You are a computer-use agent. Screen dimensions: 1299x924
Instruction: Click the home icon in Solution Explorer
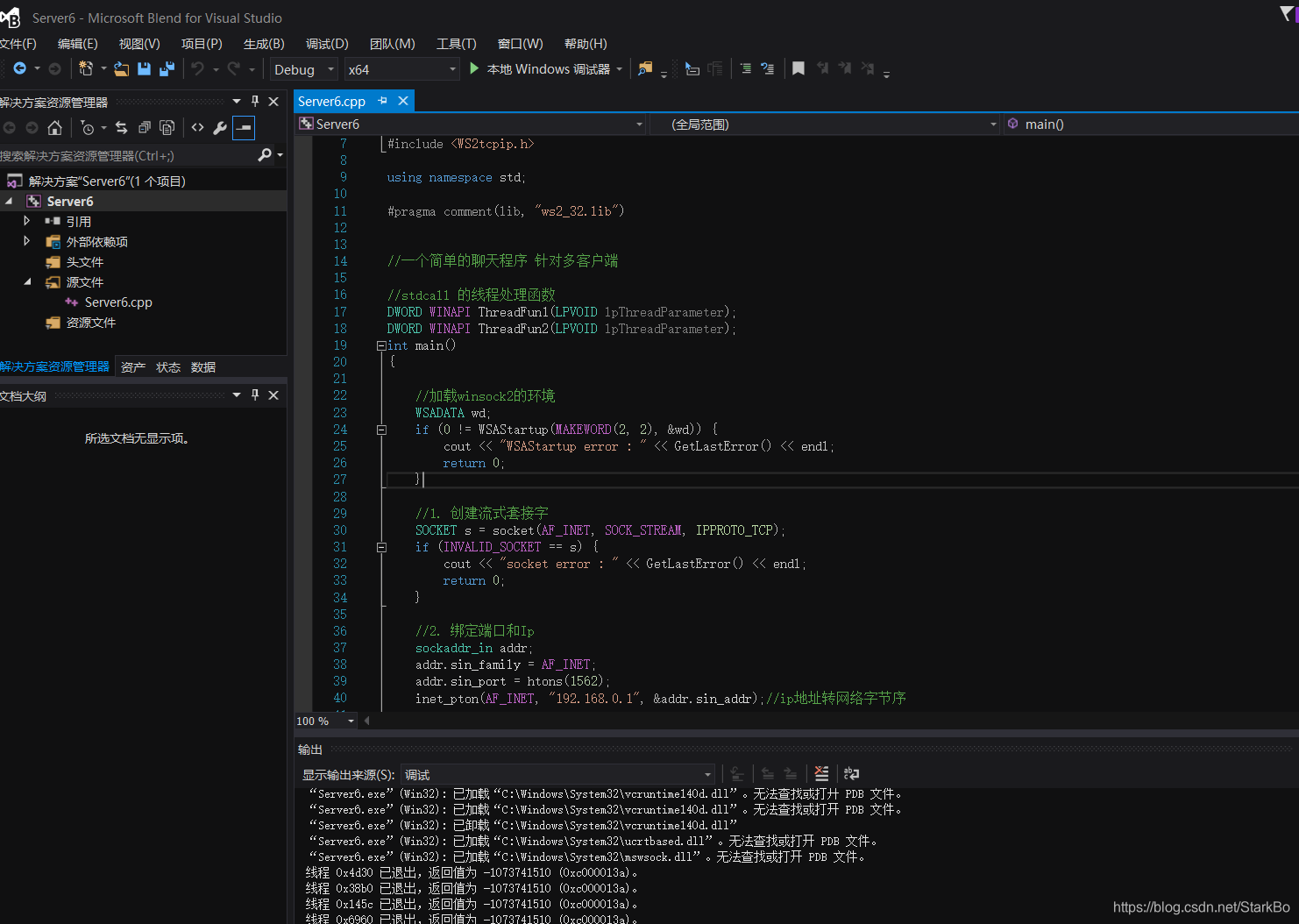click(x=54, y=128)
